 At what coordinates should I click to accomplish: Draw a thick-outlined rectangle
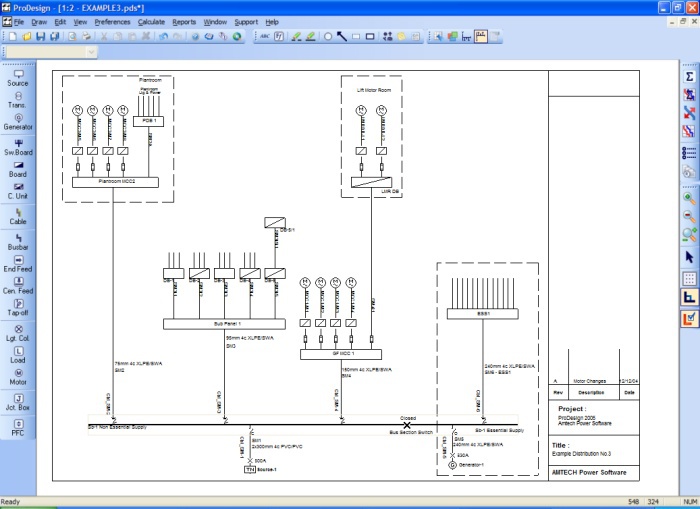point(370,37)
